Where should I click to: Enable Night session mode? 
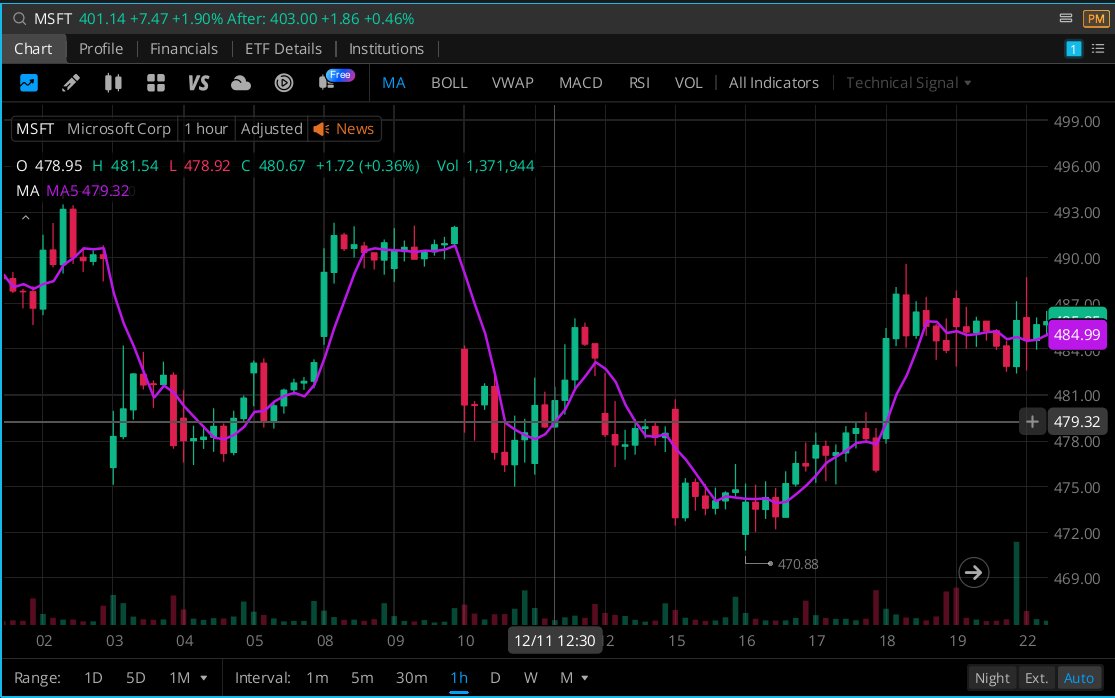[992, 678]
